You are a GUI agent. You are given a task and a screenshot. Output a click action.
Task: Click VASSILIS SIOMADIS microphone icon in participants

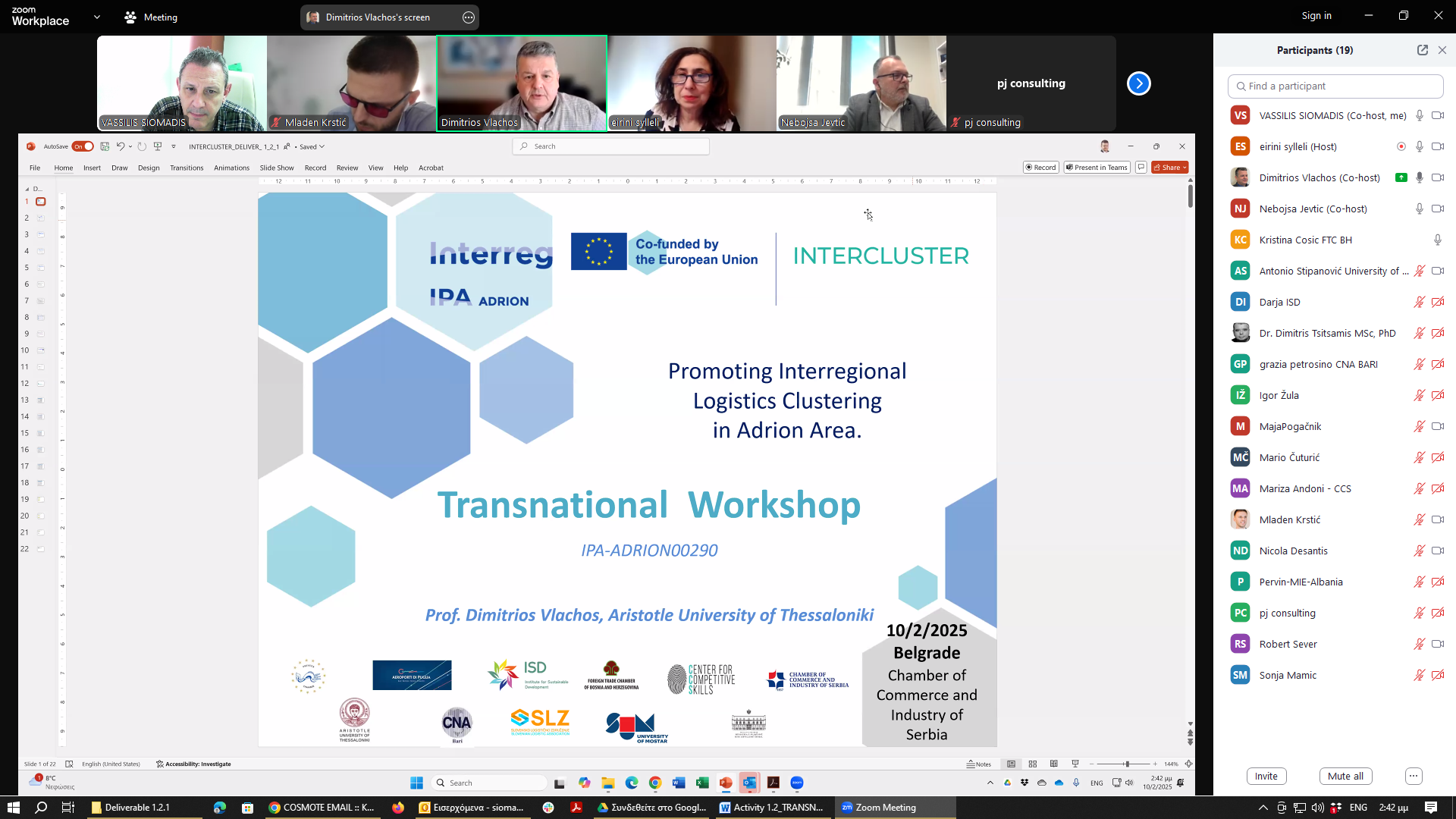[x=1419, y=115]
